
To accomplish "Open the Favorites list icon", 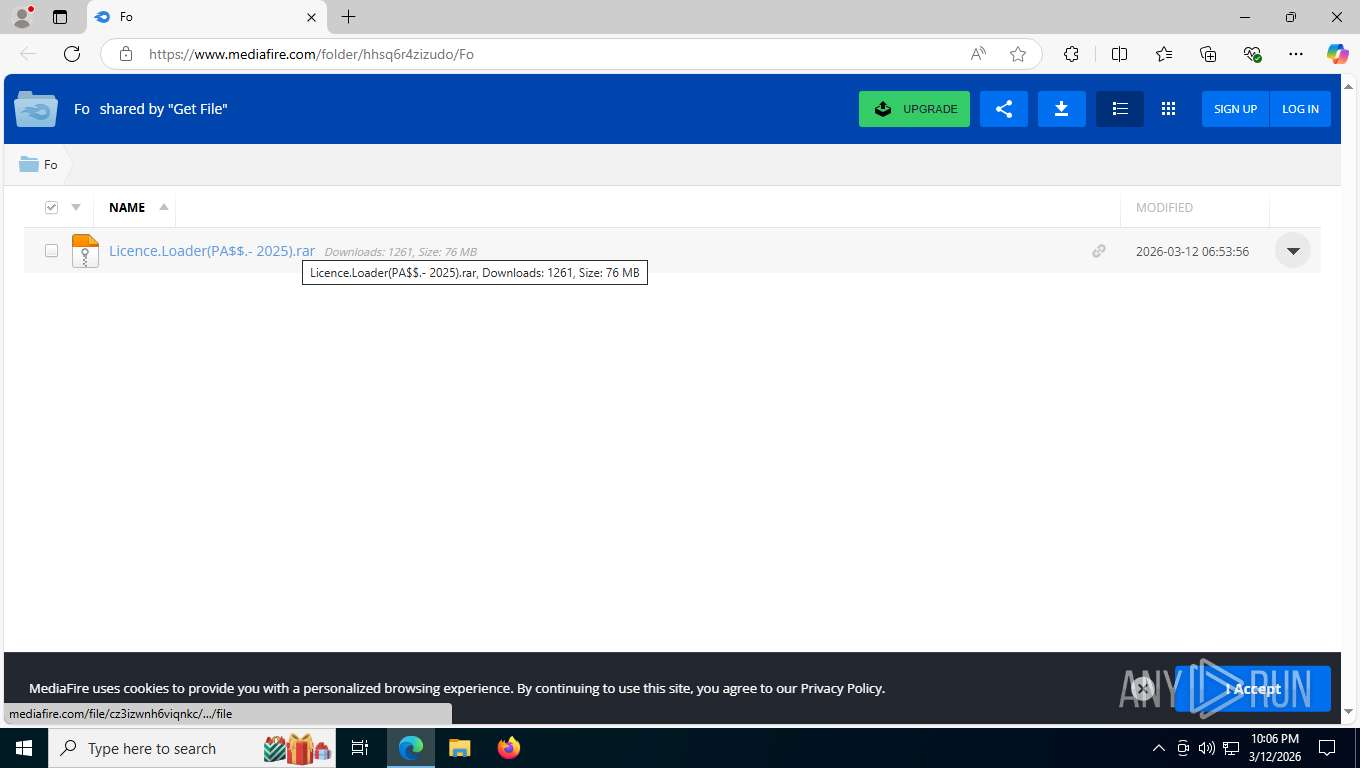I will 1164,54.
